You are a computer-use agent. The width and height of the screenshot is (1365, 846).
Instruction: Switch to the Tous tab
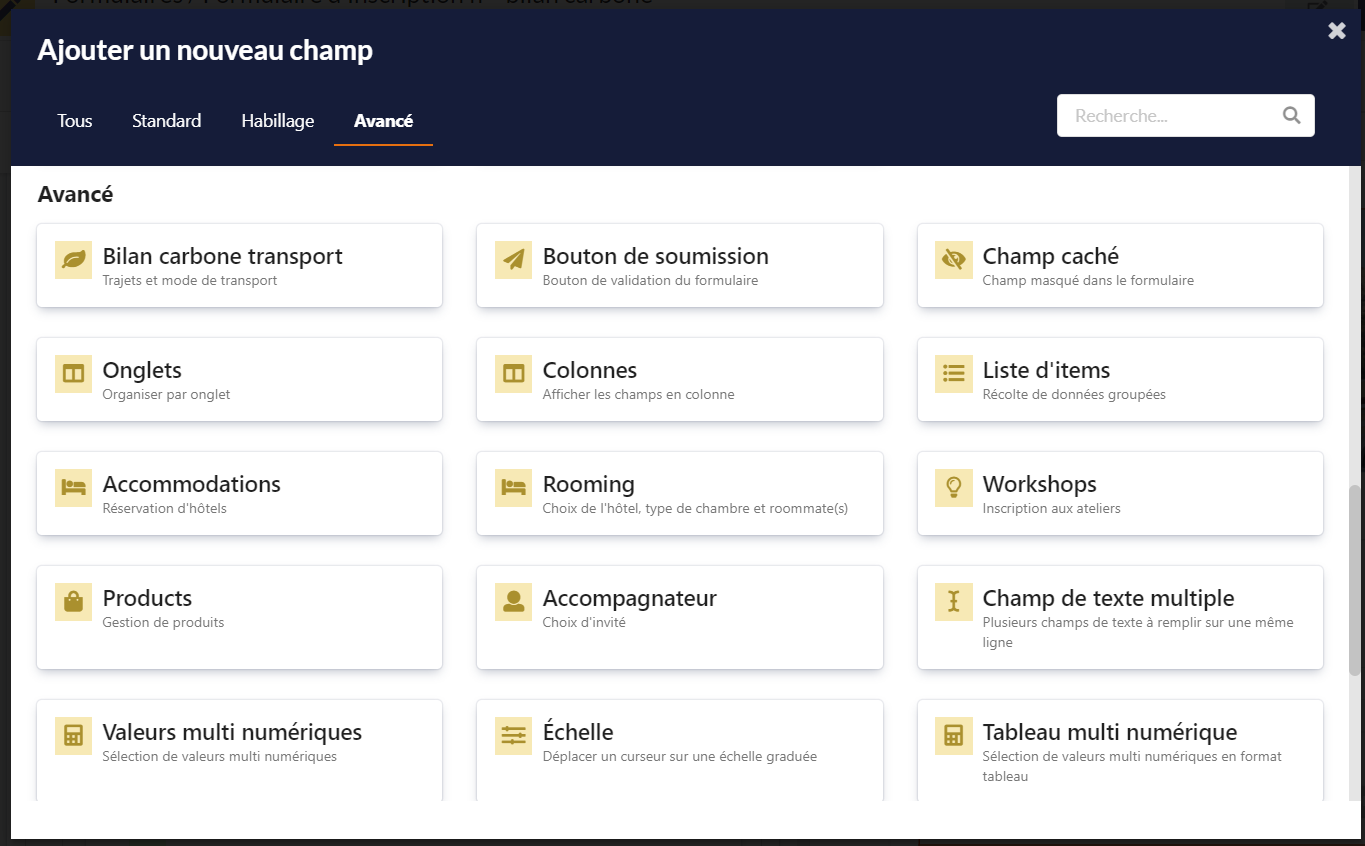pyautogui.click(x=75, y=121)
